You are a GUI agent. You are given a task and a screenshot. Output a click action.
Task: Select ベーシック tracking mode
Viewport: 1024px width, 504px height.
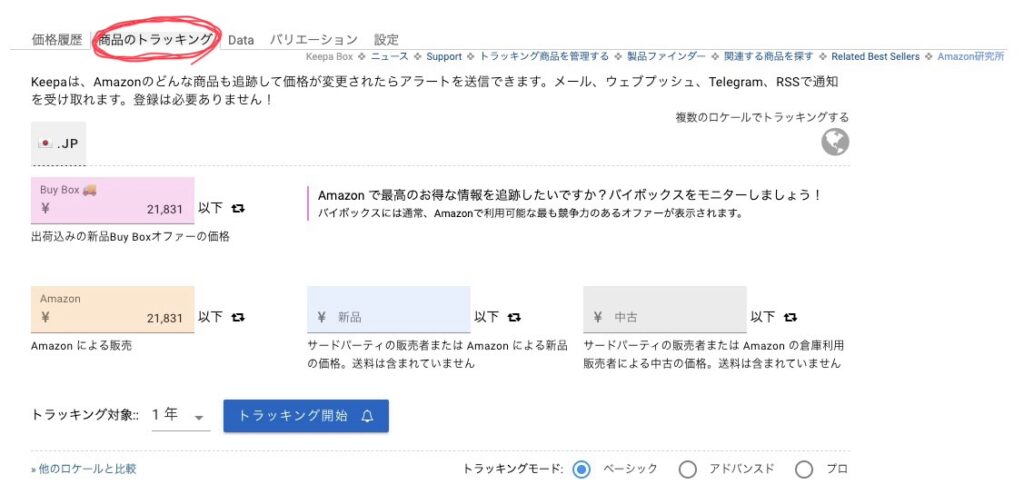[x=583, y=469]
